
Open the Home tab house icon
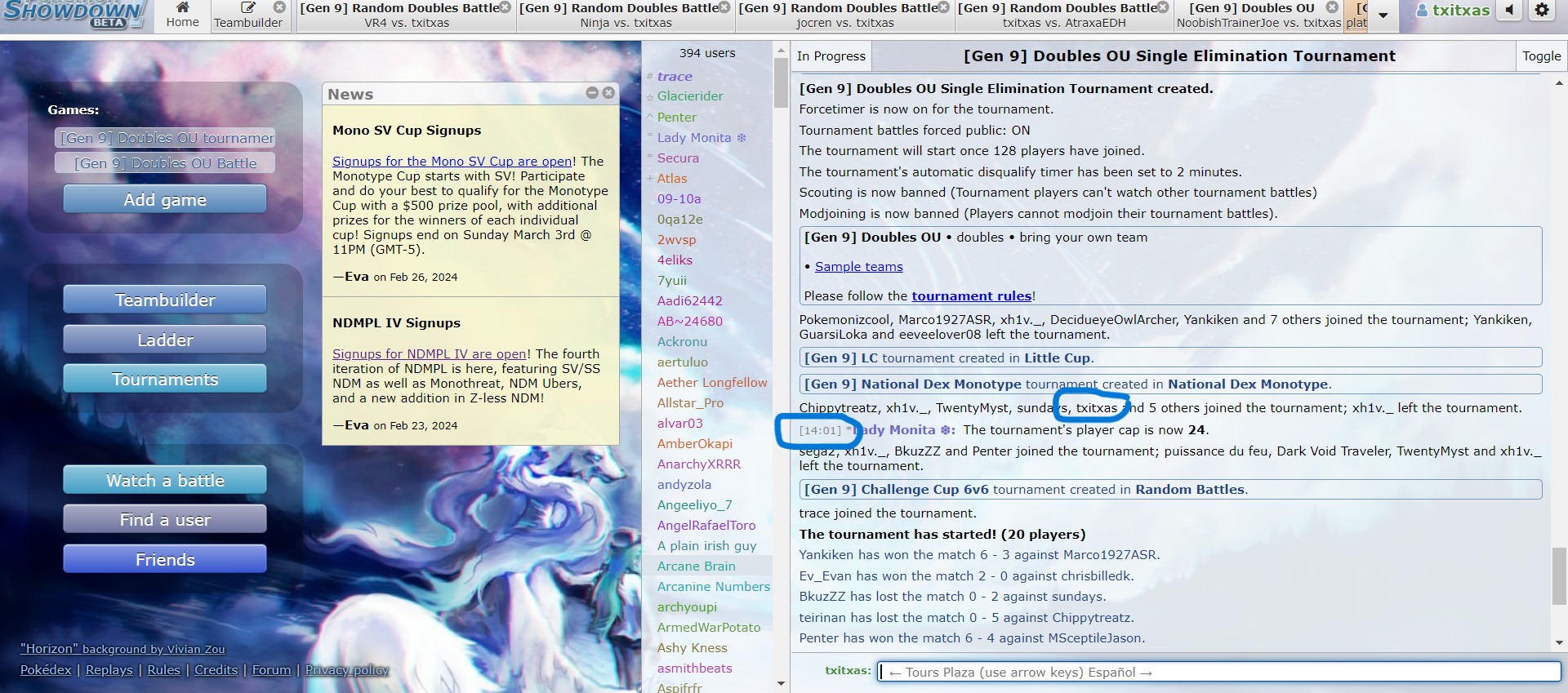click(x=182, y=7)
